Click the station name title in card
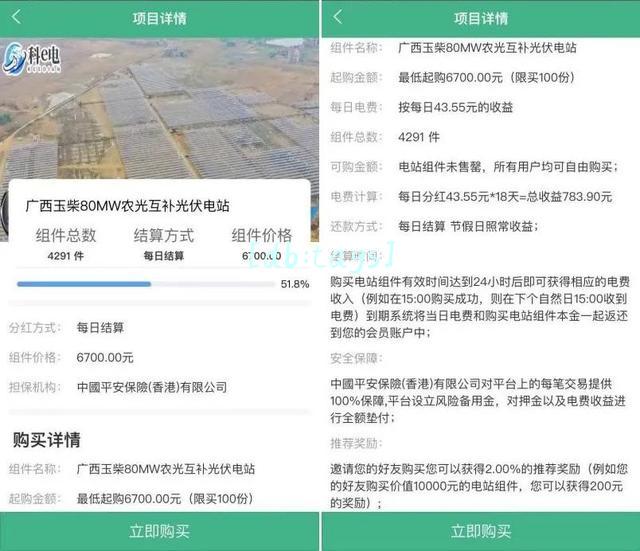640x551 pixels. click(x=127, y=206)
